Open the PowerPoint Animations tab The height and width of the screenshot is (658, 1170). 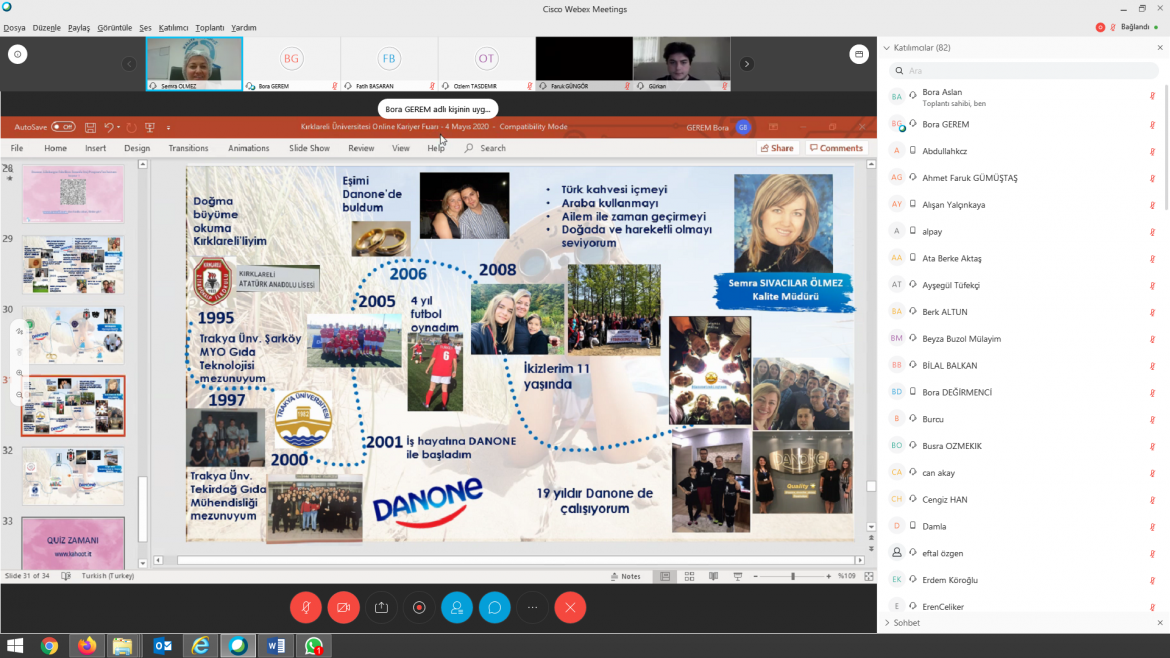[x=248, y=148]
